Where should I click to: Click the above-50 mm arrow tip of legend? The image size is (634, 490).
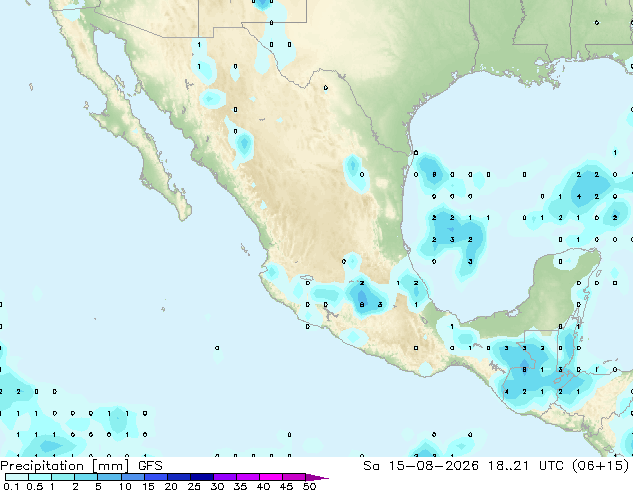pos(317,477)
